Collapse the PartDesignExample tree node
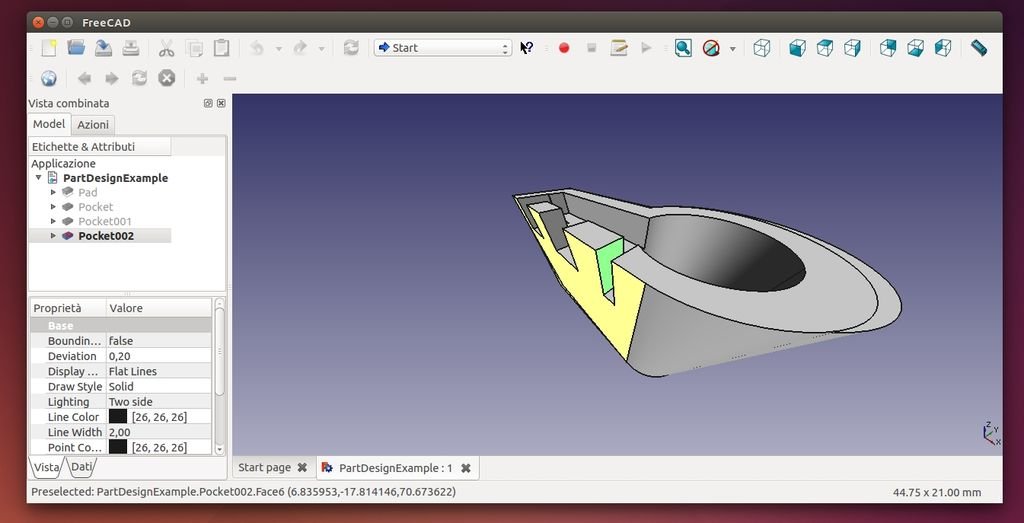Image resolution: width=1024 pixels, height=523 pixels. 38,178
